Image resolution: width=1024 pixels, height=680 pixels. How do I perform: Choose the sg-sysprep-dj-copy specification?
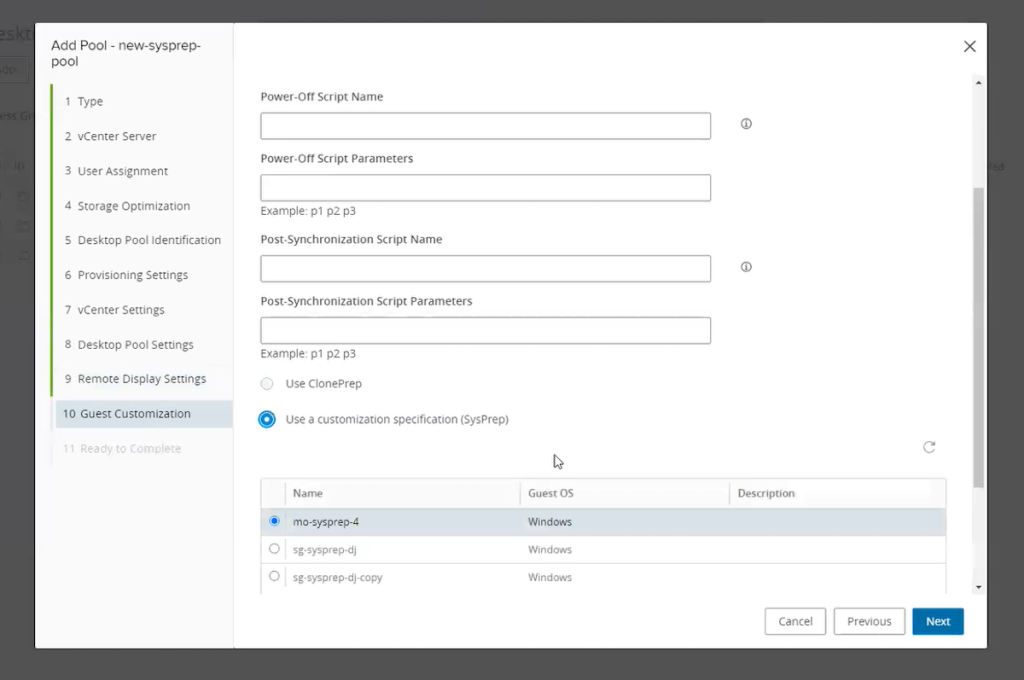(x=273, y=576)
